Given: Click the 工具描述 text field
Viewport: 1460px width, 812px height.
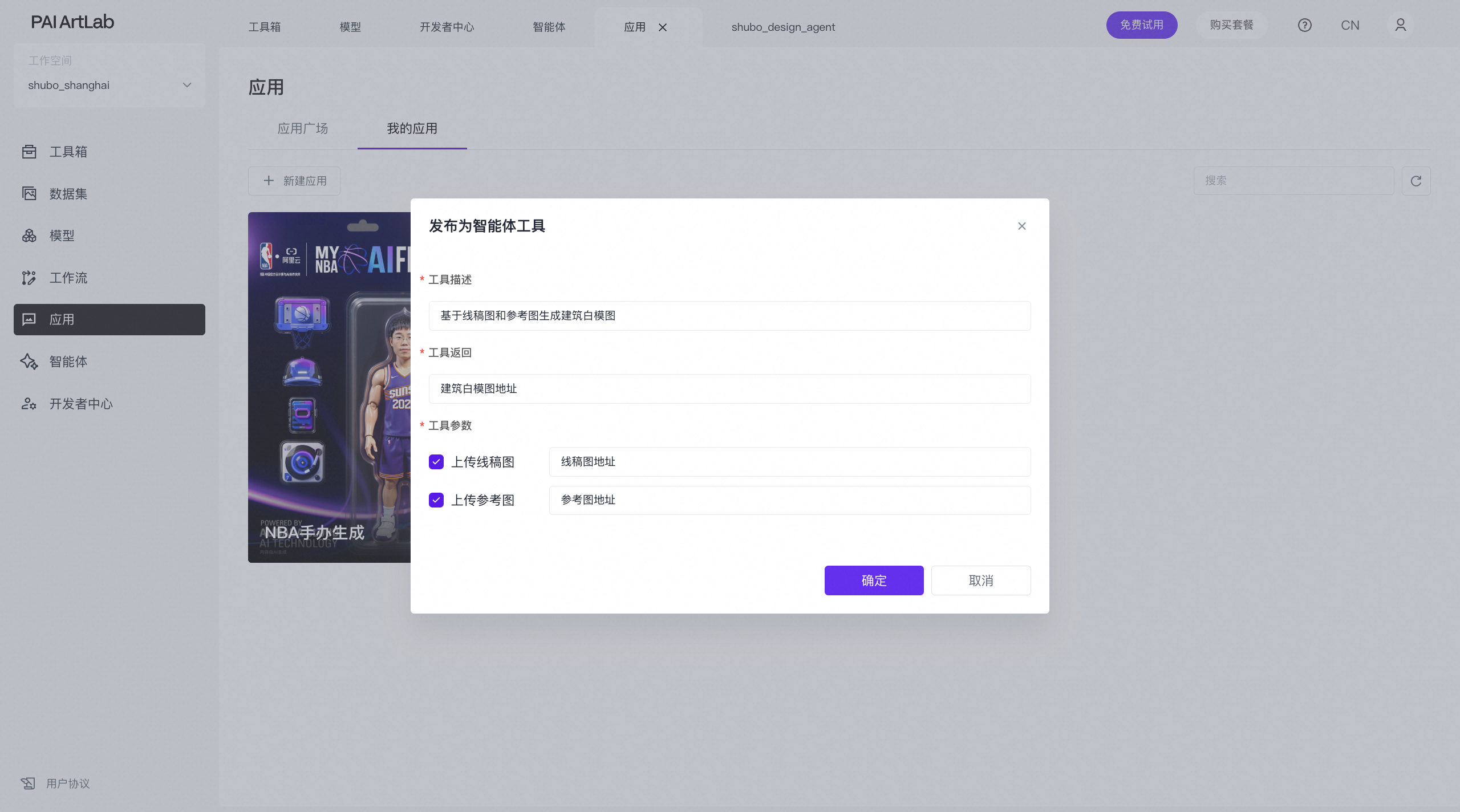Looking at the screenshot, I should click(x=729, y=316).
